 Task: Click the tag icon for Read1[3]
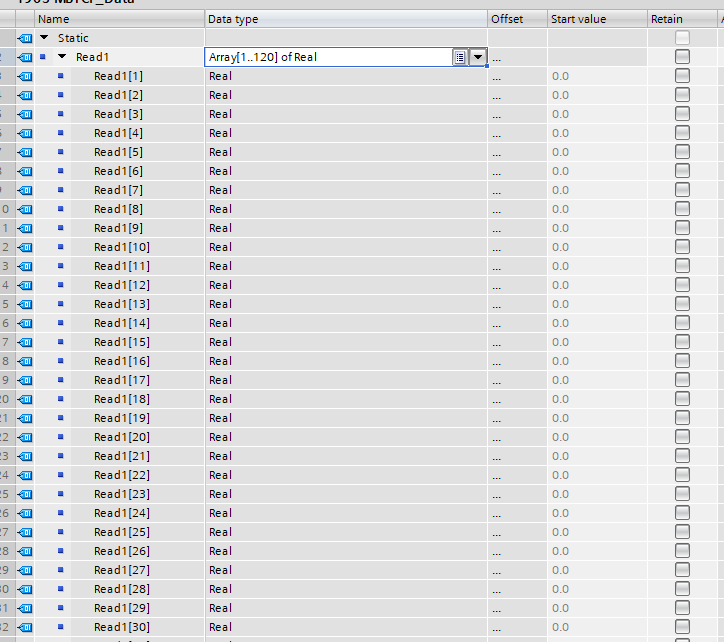pyautogui.click(x=25, y=114)
